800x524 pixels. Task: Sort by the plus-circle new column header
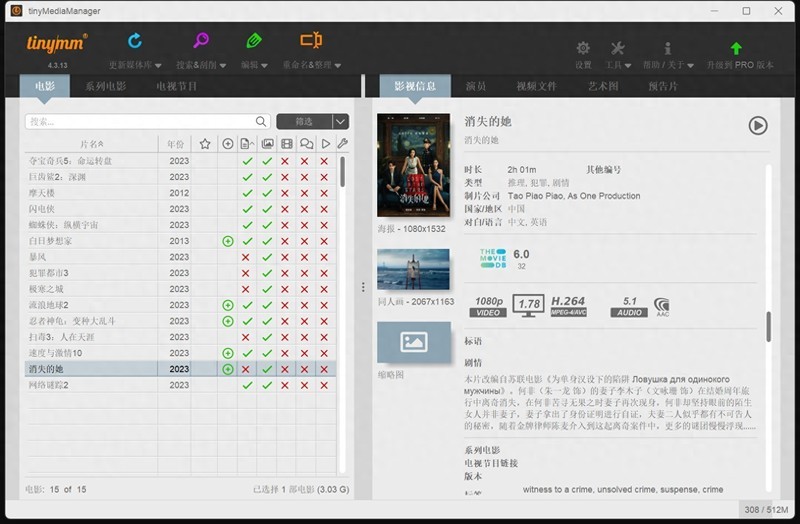pos(228,144)
